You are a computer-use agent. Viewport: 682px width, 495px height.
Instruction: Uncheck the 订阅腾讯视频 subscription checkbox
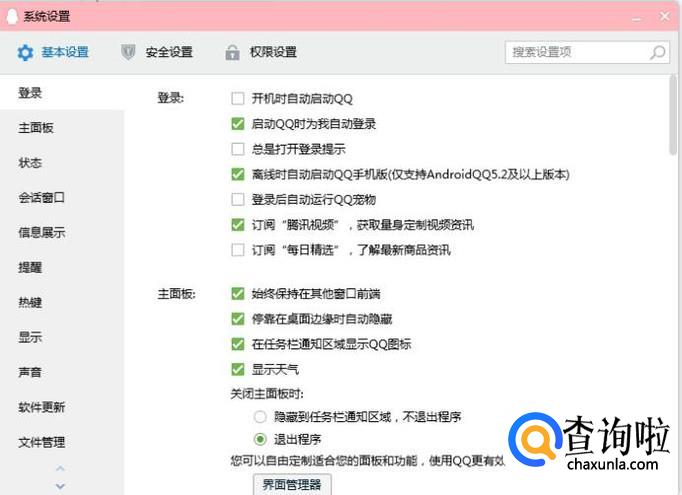pos(238,225)
